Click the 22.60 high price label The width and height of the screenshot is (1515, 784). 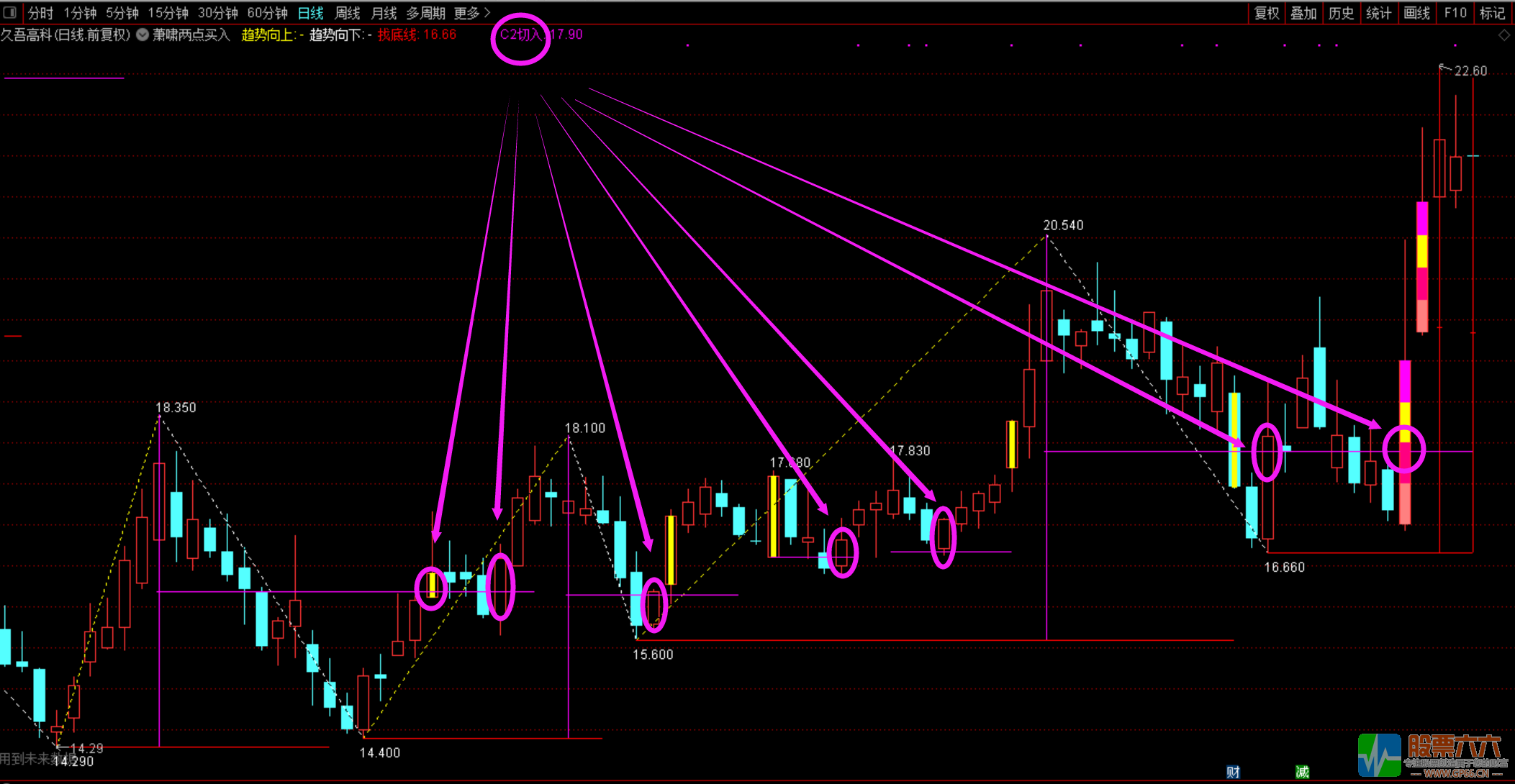tap(1470, 70)
